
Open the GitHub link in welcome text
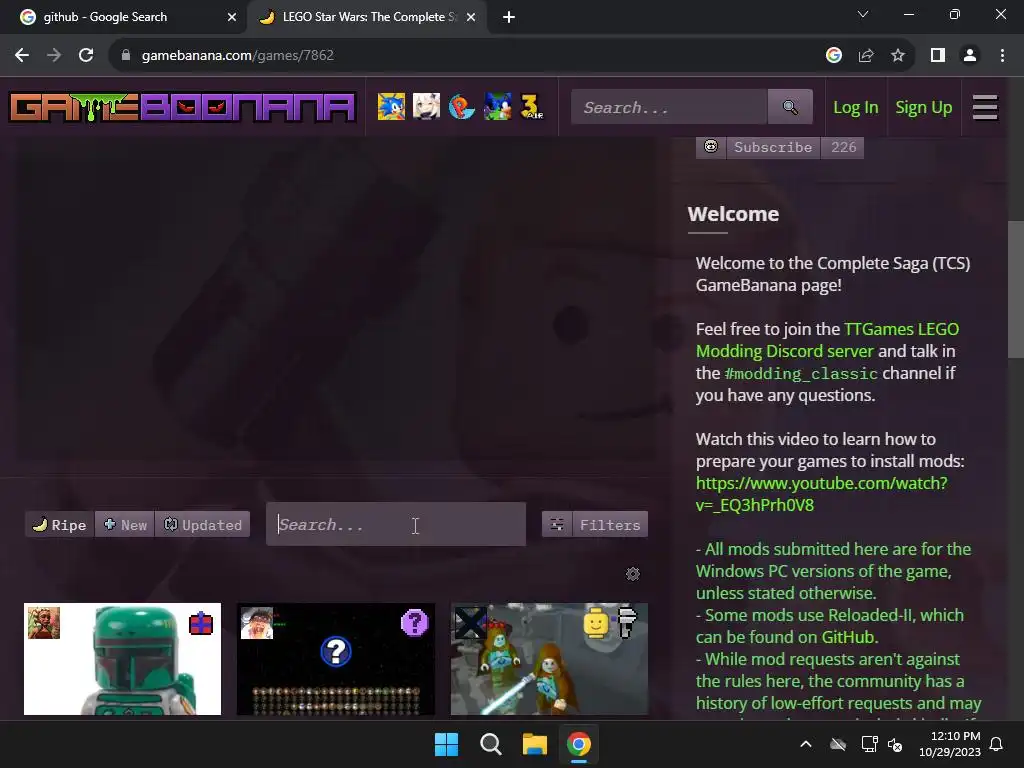tap(849, 637)
